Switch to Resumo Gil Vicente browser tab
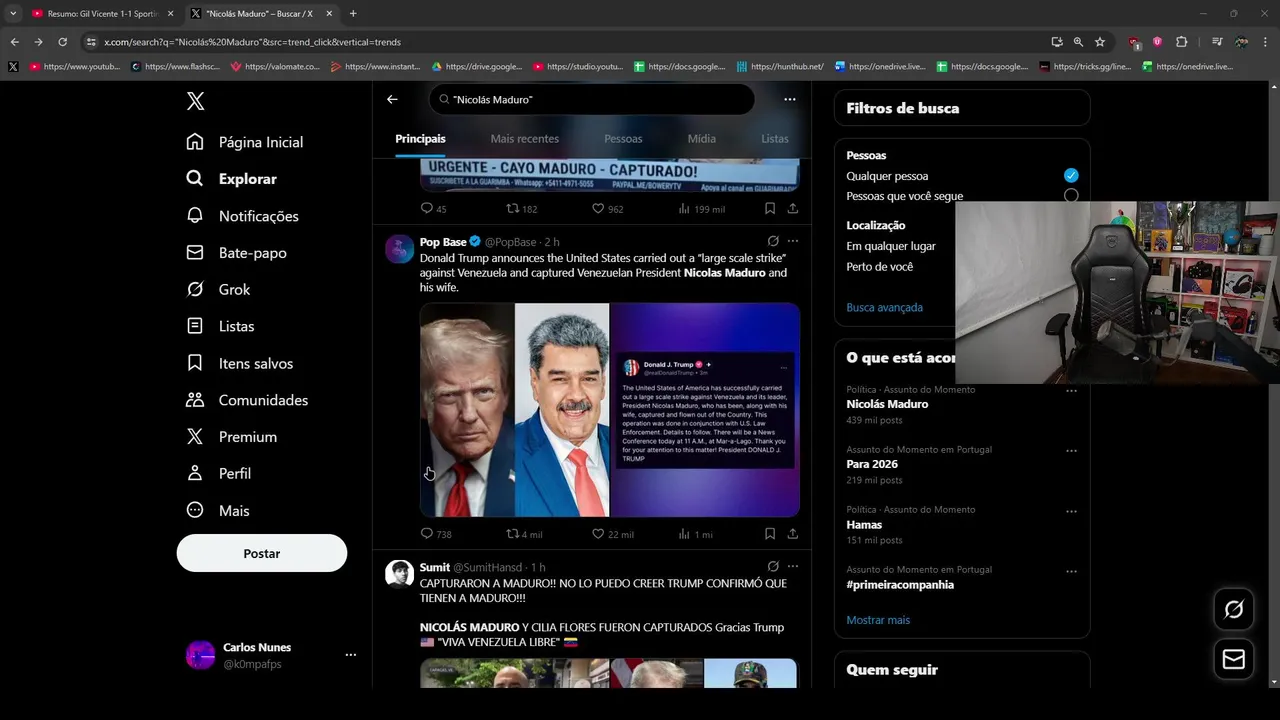 (102, 14)
